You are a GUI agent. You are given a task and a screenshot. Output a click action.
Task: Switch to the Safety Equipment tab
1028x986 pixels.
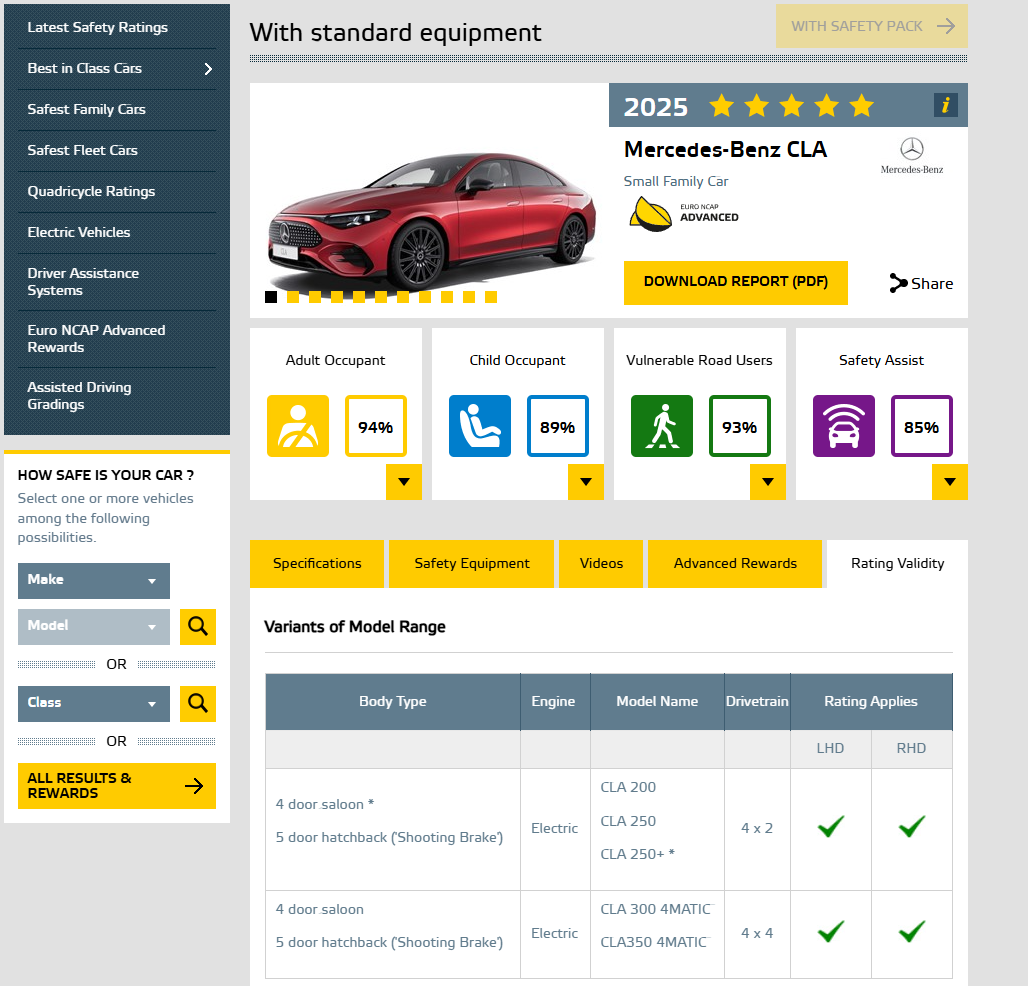472,564
